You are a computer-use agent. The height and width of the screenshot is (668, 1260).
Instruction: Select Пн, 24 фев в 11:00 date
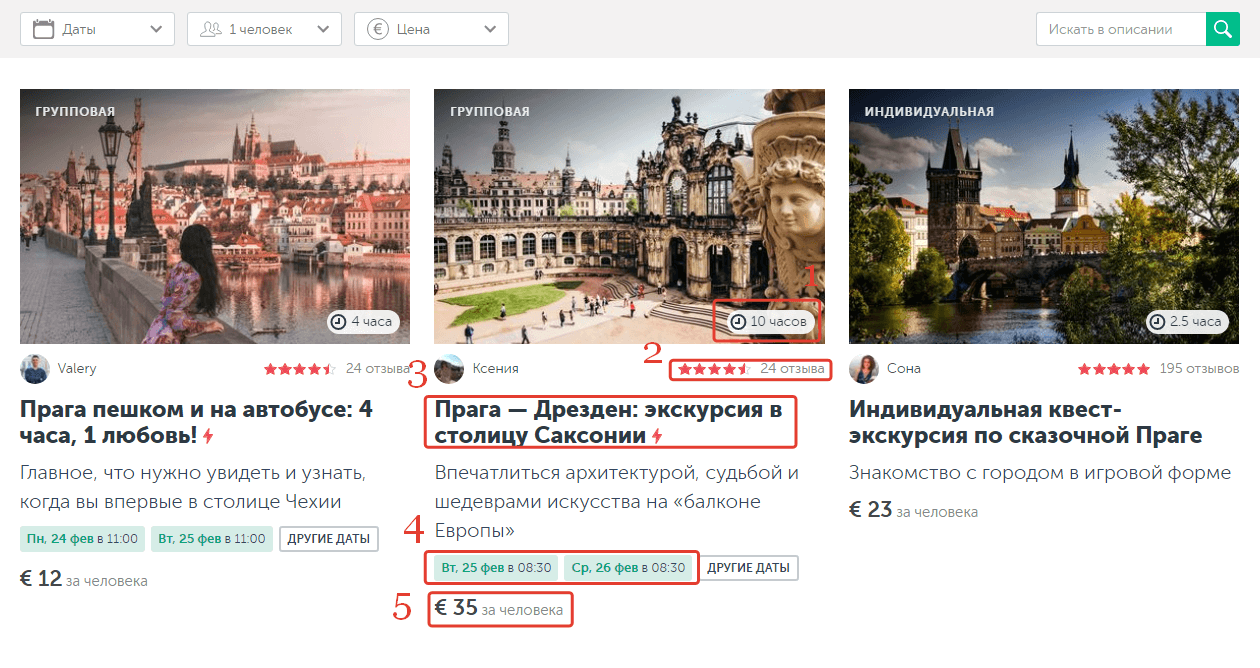[x=82, y=539]
